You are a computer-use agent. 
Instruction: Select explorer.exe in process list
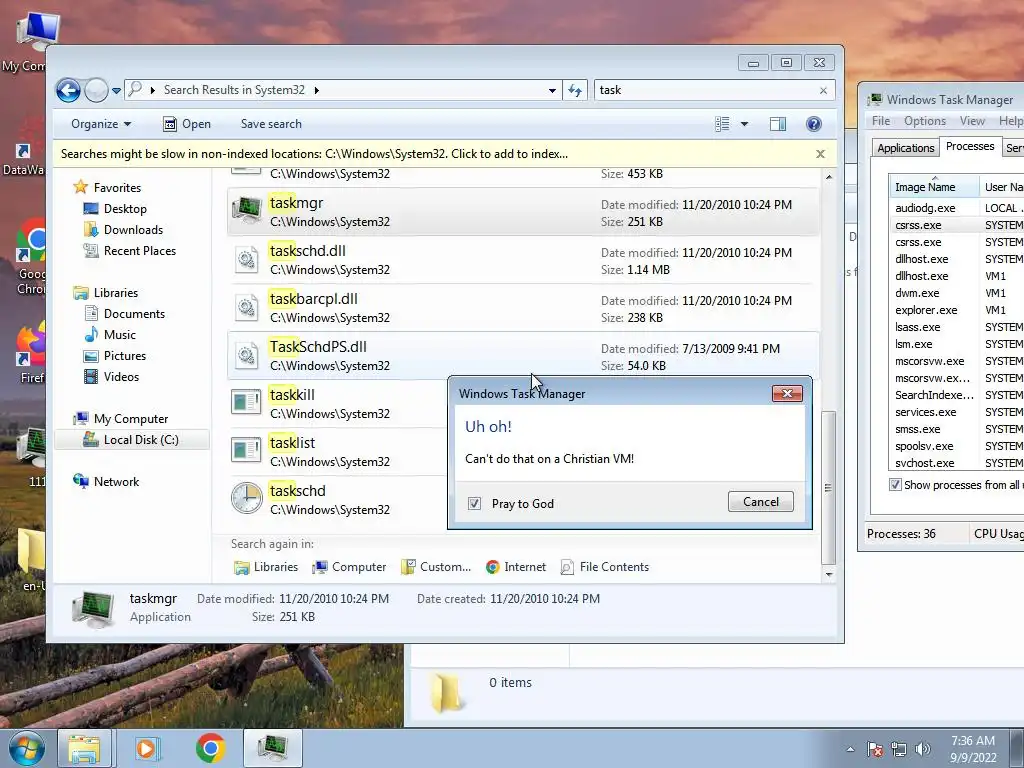coord(926,310)
